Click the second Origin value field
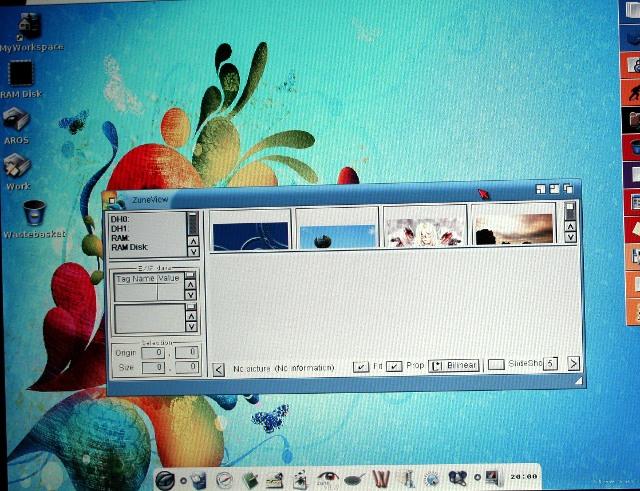The width and height of the screenshot is (640, 491). [x=187, y=352]
